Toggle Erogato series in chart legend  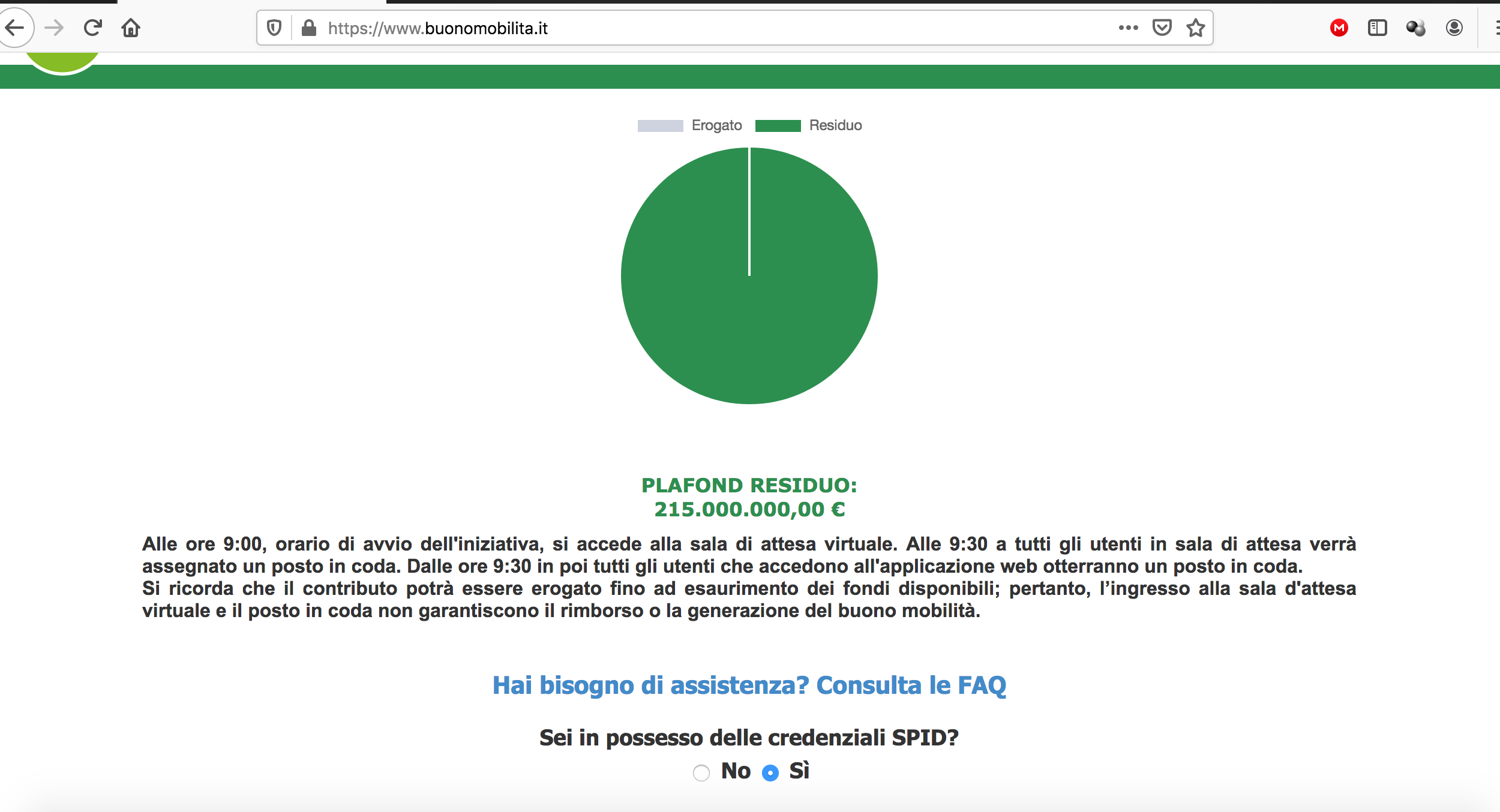690,125
